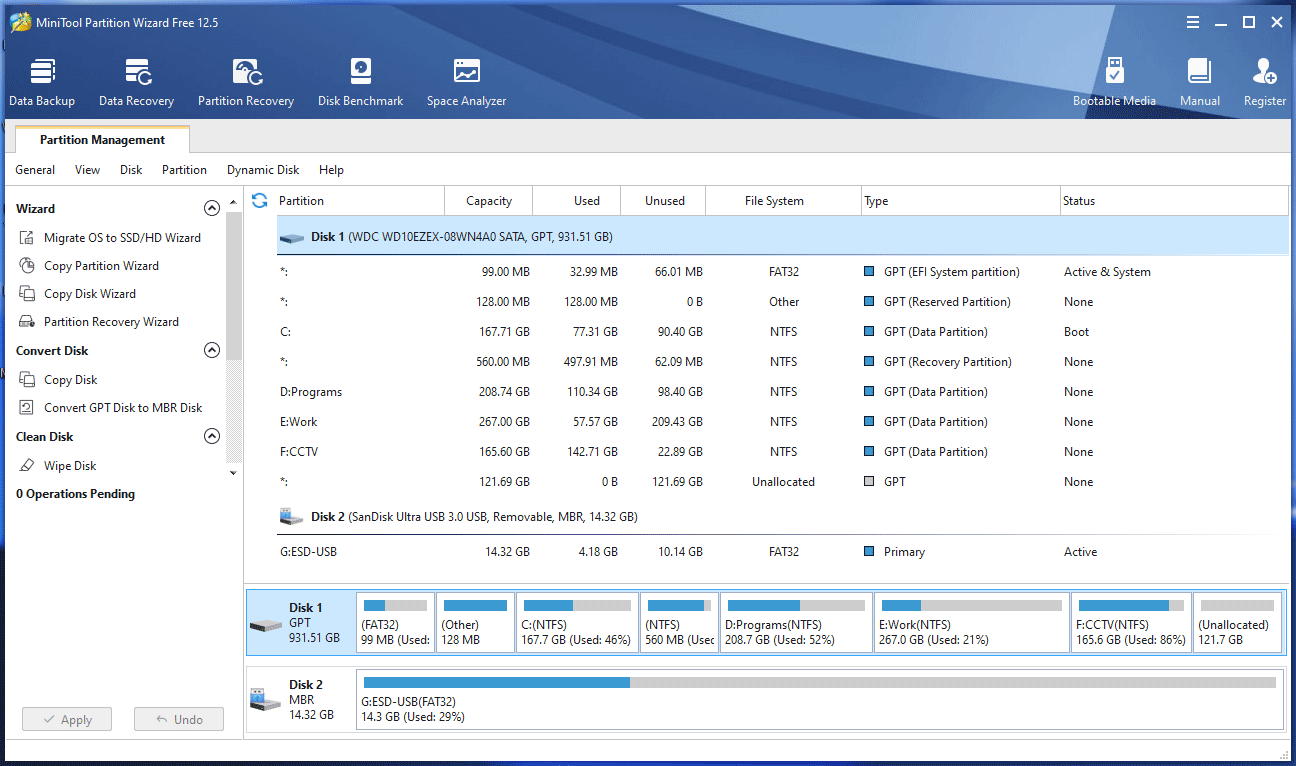Start the Disk Benchmark tool
Image resolution: width=1296 pixels, height=766 pixels.
pyautogui.click(x=360, y=83)
